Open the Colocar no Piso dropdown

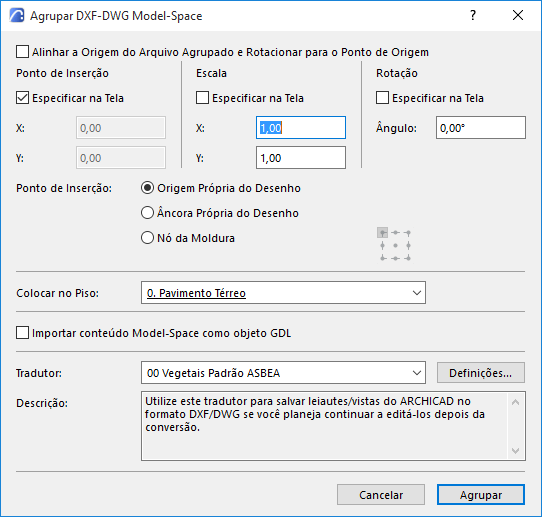[283, 293]
